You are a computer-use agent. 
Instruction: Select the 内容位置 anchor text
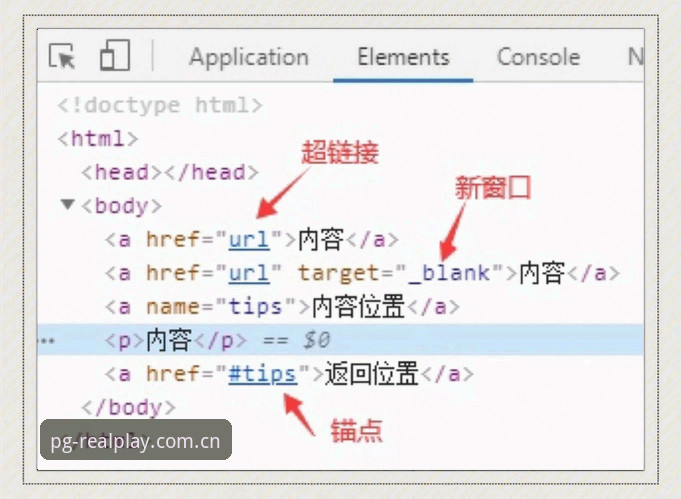pos(358,307)
